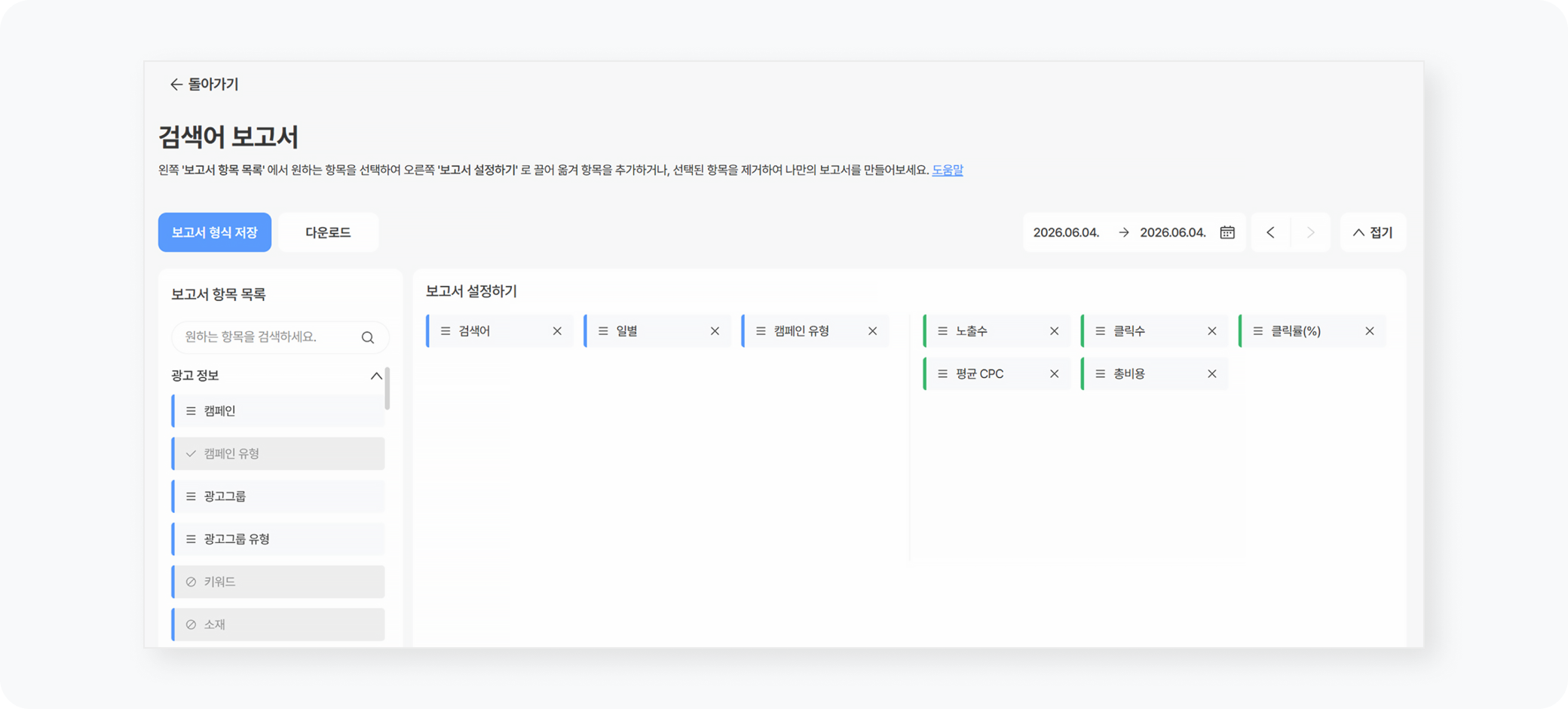
Task: Open the calendar date picker icon
Action: (x=1227, y=232)
